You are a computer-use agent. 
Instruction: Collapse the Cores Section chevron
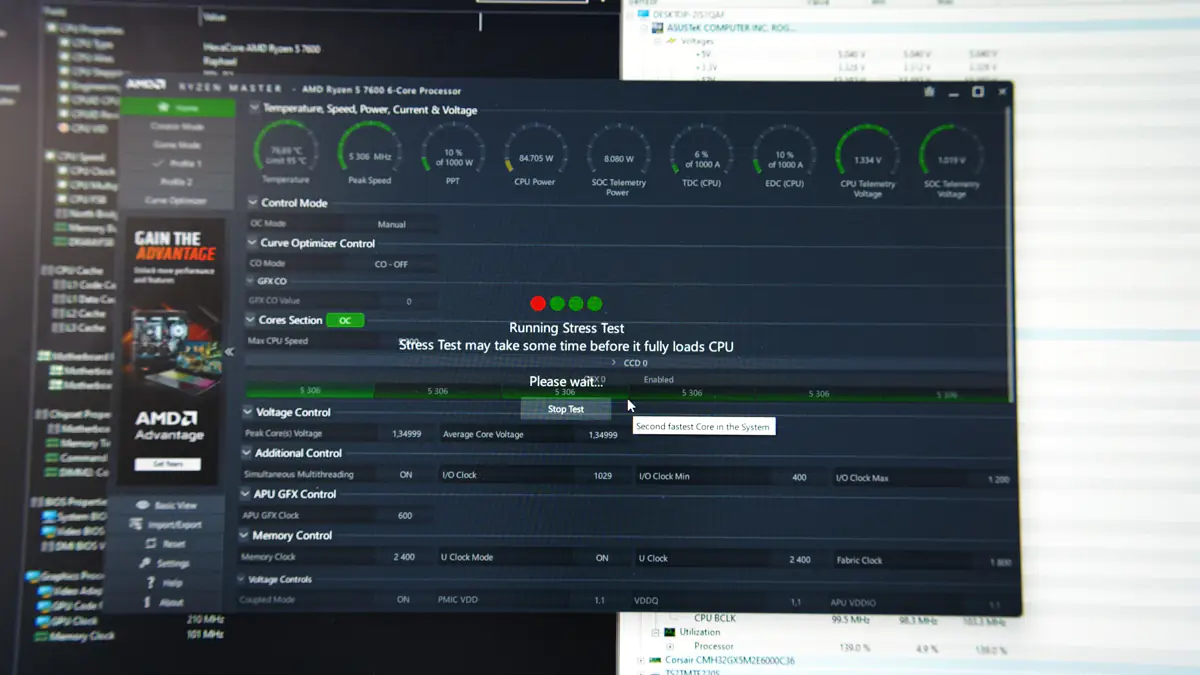click(x=250, y=320)
